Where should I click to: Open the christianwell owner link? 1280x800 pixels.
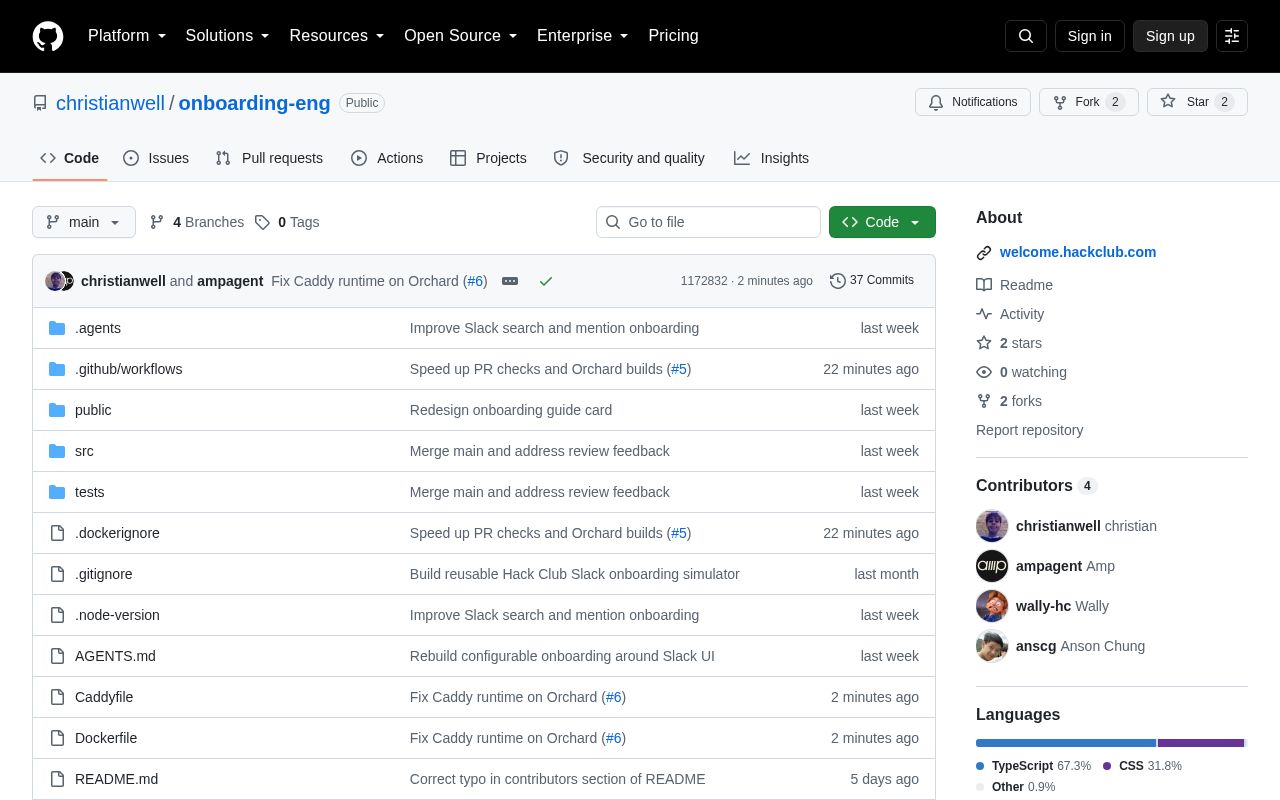pyautogui.click(x=110, y=103)
